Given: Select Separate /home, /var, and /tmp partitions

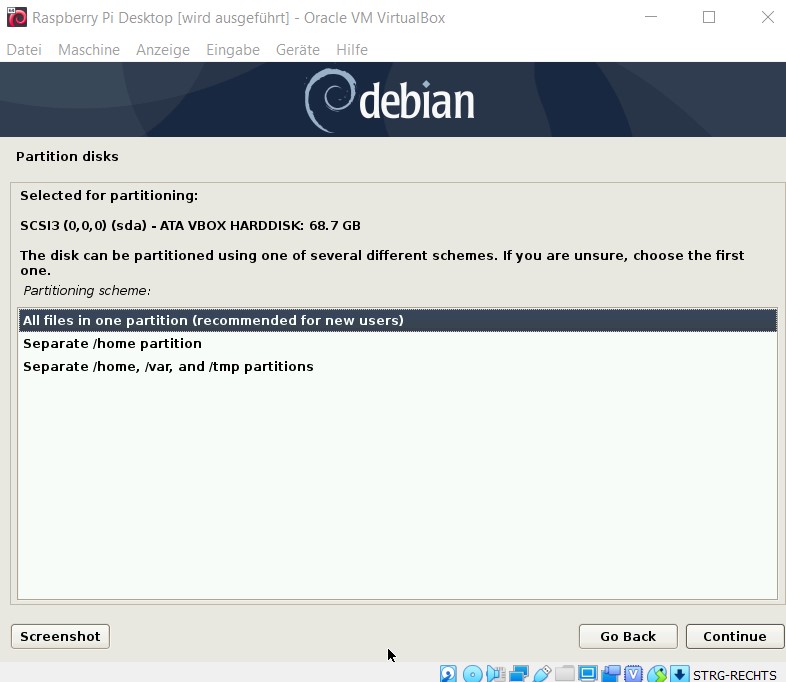Looking at the screenshot, I should pos(398,366).
